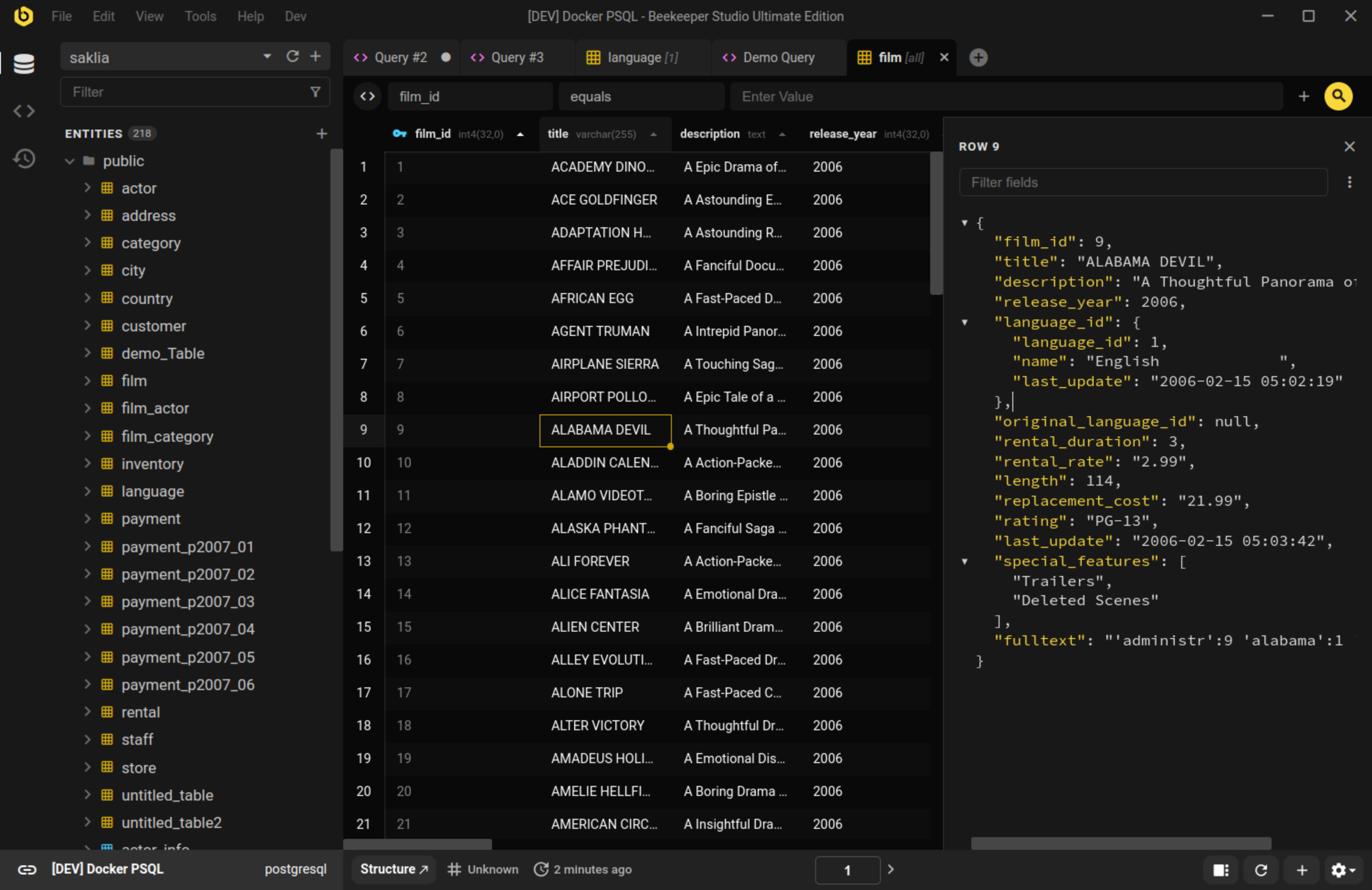Open table settings gear dropdown

tap(1343, 869)
